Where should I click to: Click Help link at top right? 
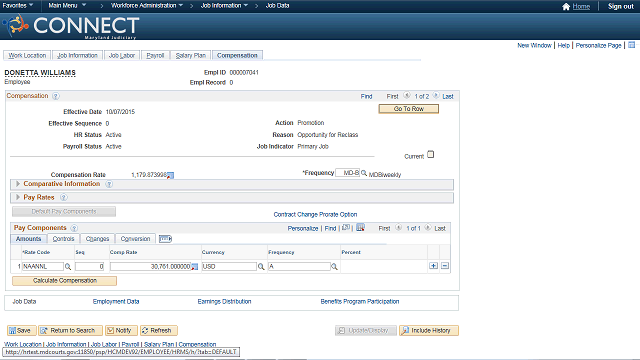(563, 45)
